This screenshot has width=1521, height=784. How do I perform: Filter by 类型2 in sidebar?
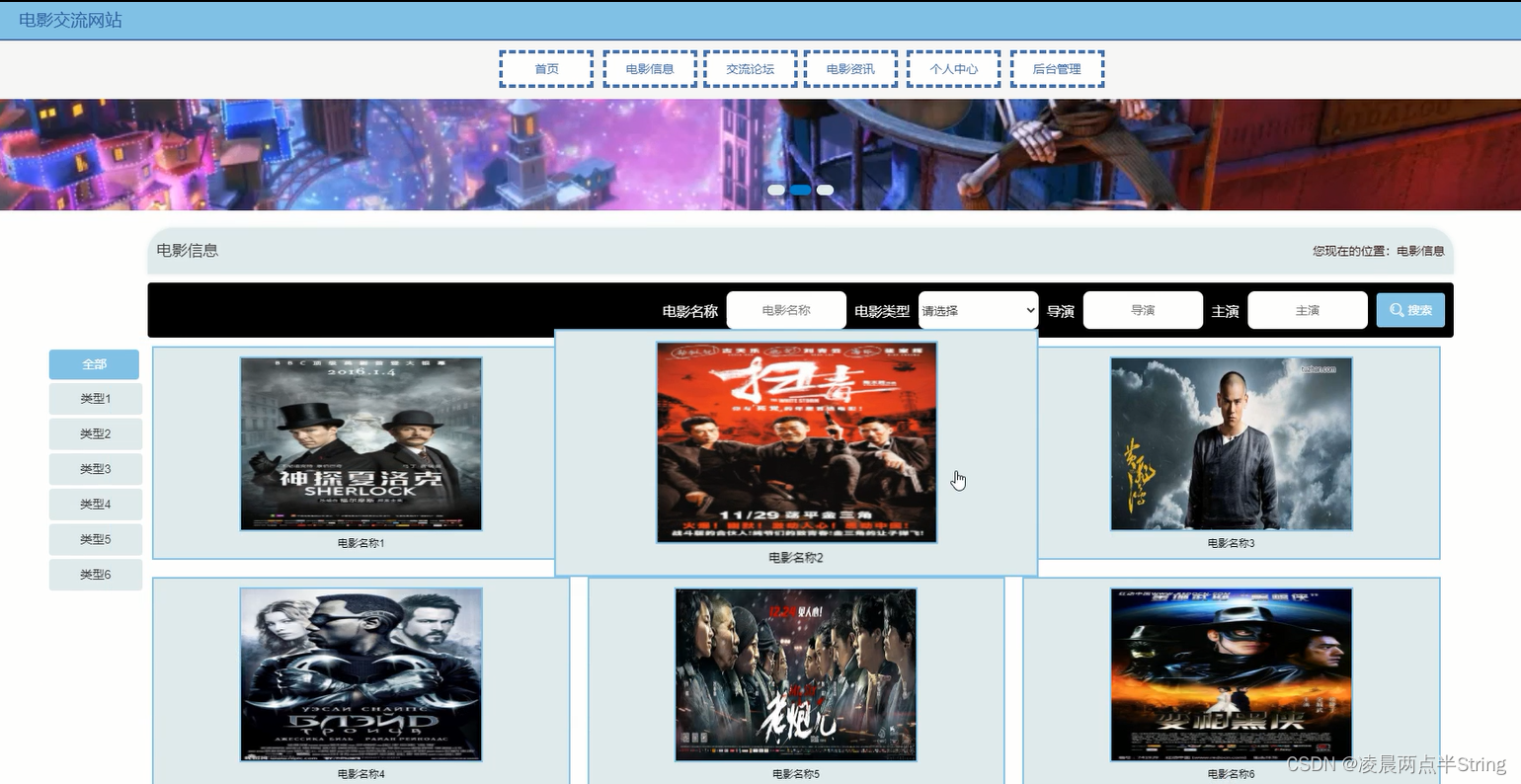96,434
